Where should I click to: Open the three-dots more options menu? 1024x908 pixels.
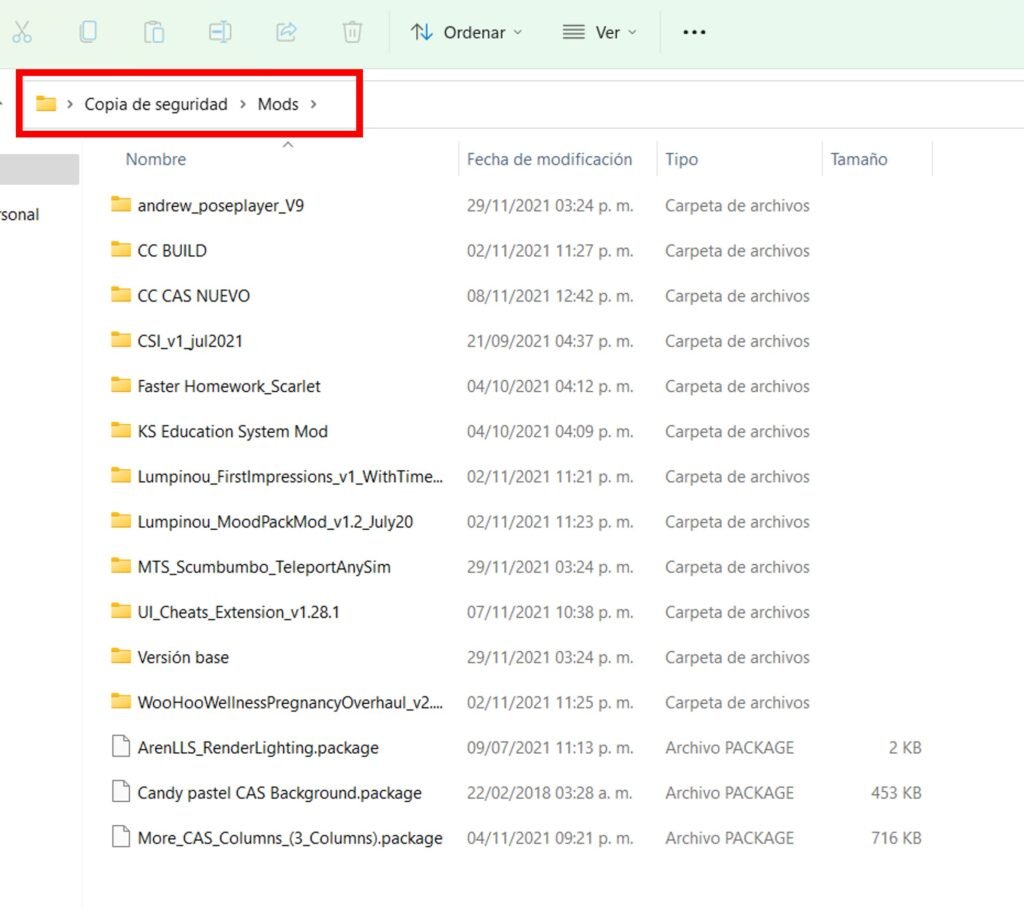[694, 33]
